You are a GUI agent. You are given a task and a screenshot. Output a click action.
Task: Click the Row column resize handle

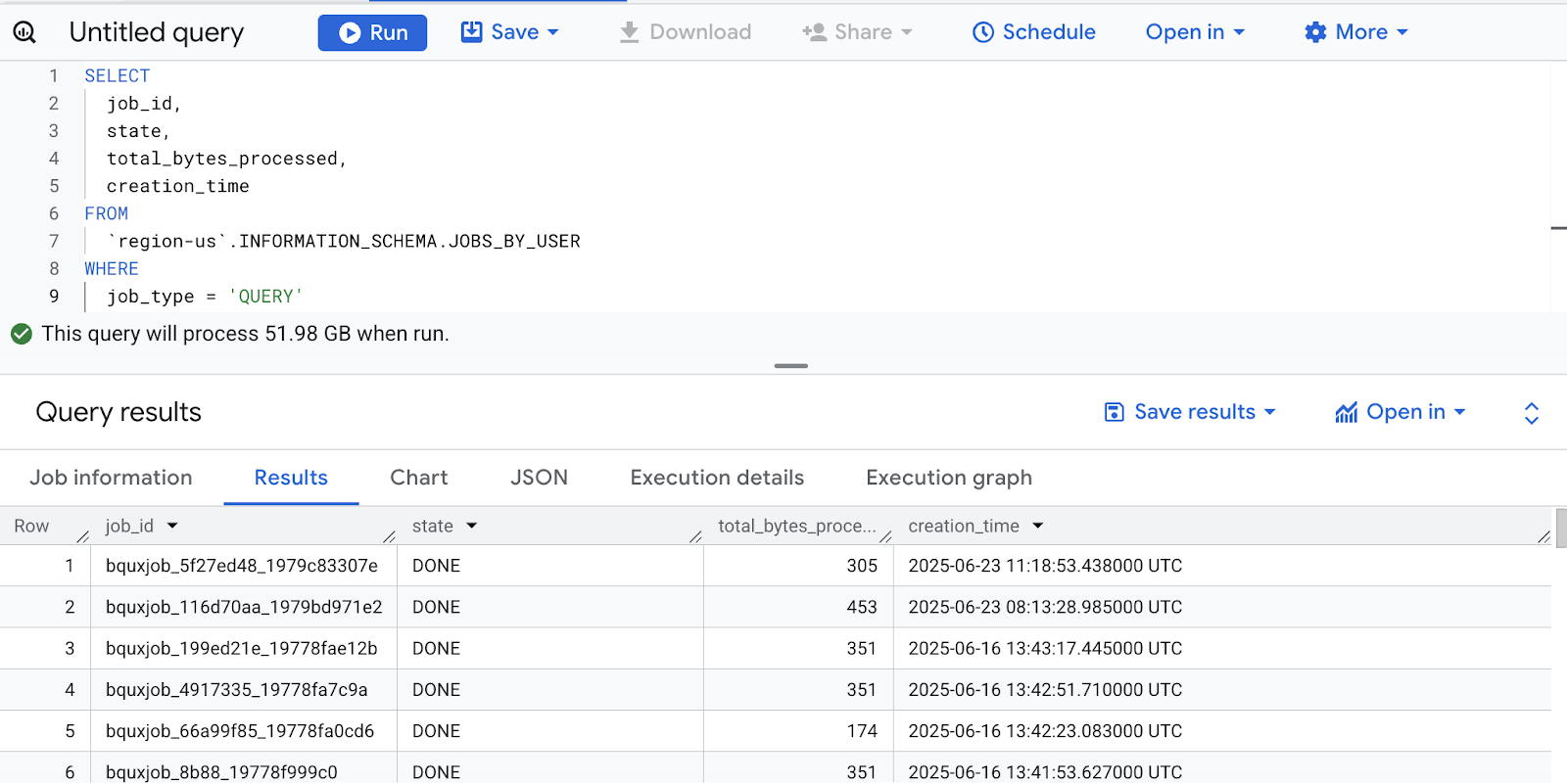pyautogui.click(x=82, y=535)
